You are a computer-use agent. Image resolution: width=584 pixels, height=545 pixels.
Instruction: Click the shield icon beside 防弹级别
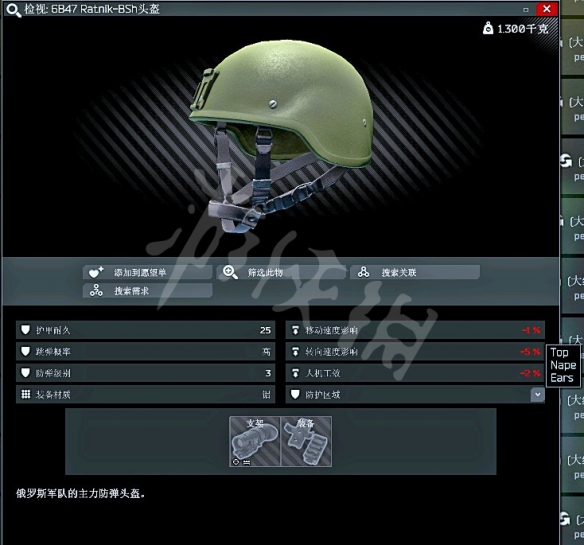tap(25, 373)
